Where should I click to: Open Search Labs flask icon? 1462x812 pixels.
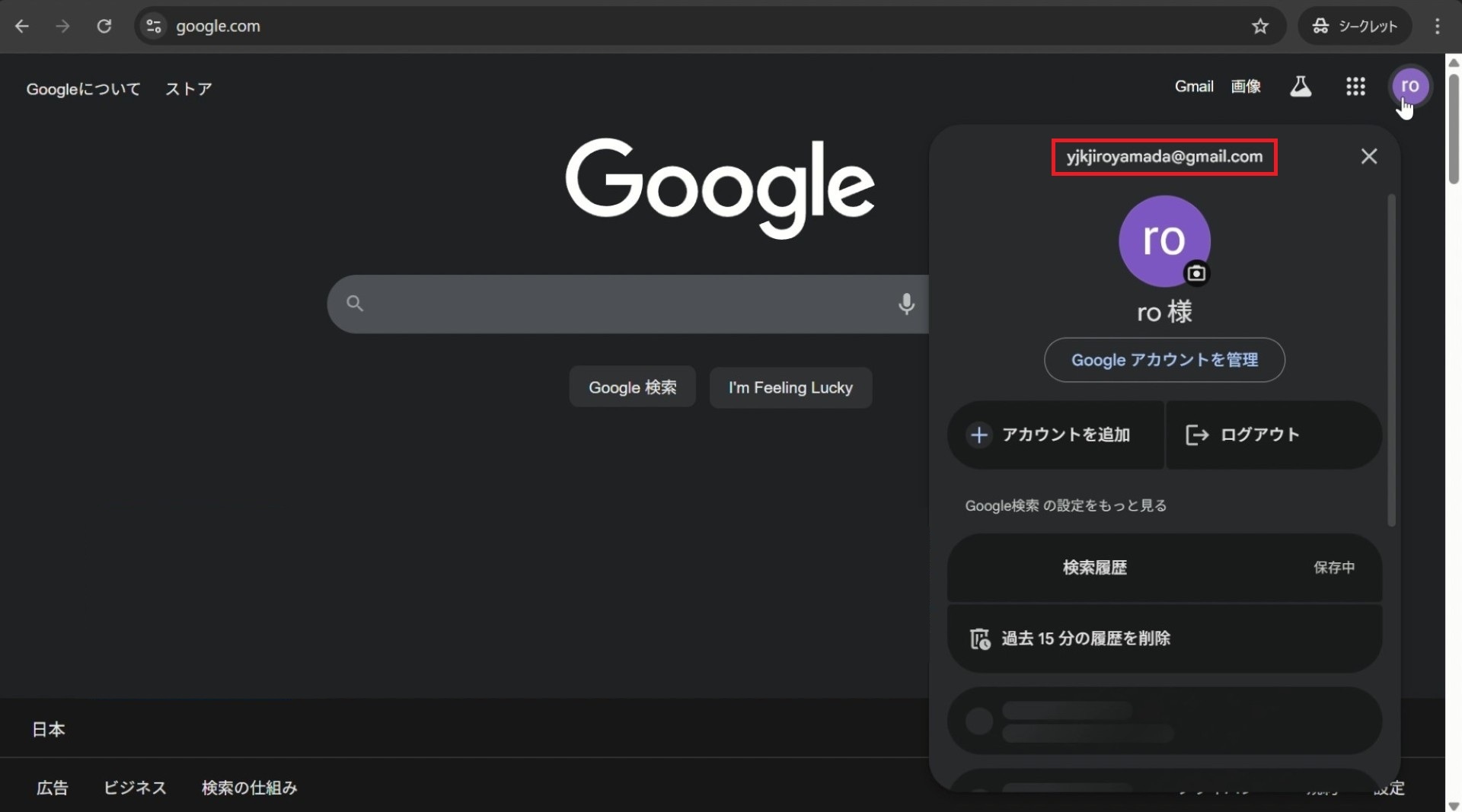pos(1301,87)
